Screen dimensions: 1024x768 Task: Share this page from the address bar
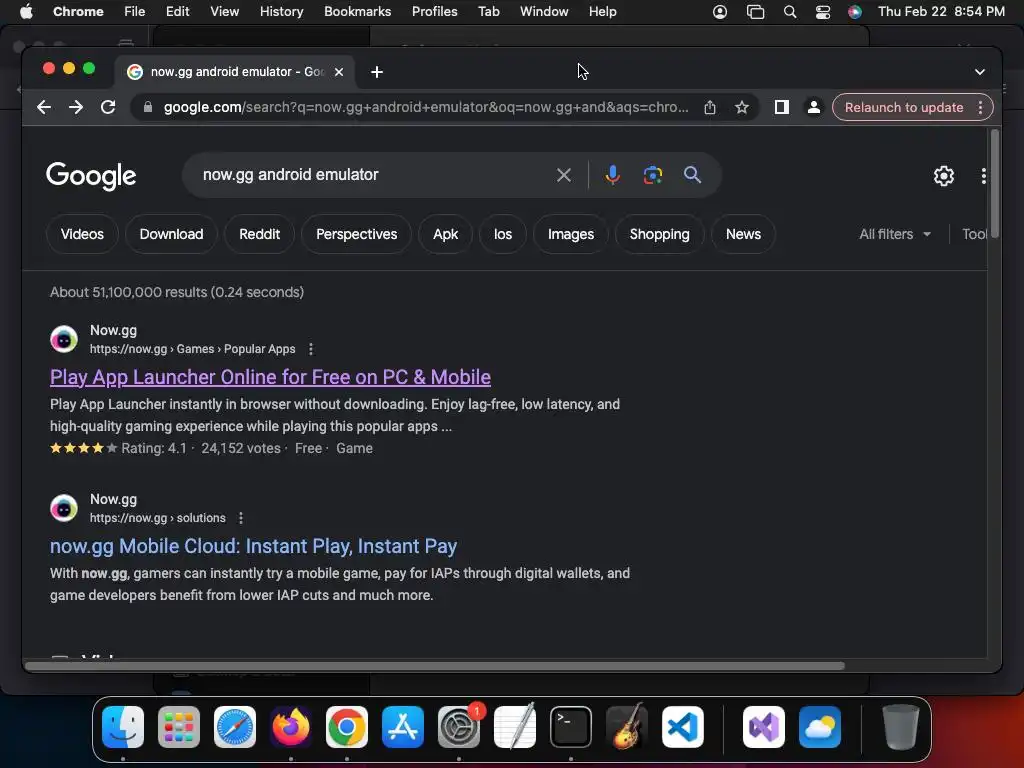coord(710,107)
